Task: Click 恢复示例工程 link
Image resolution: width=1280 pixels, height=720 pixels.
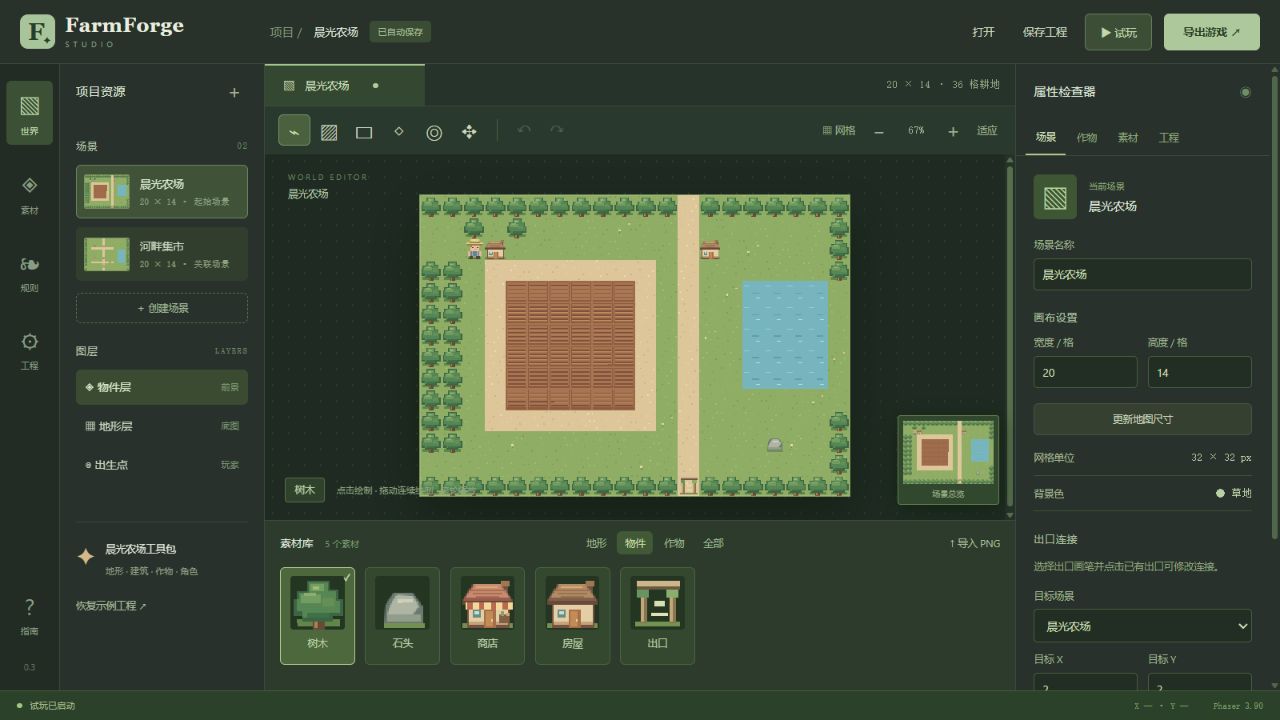Action: [x=111, y=606]
